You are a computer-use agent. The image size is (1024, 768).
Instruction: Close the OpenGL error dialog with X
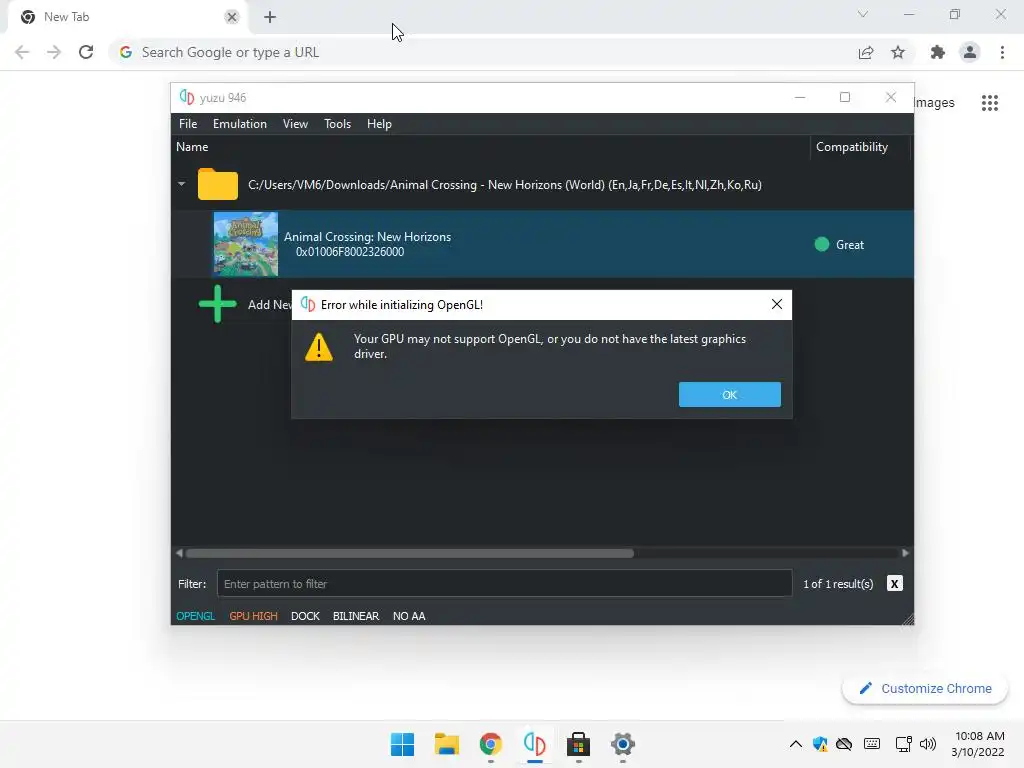point(776,304)
